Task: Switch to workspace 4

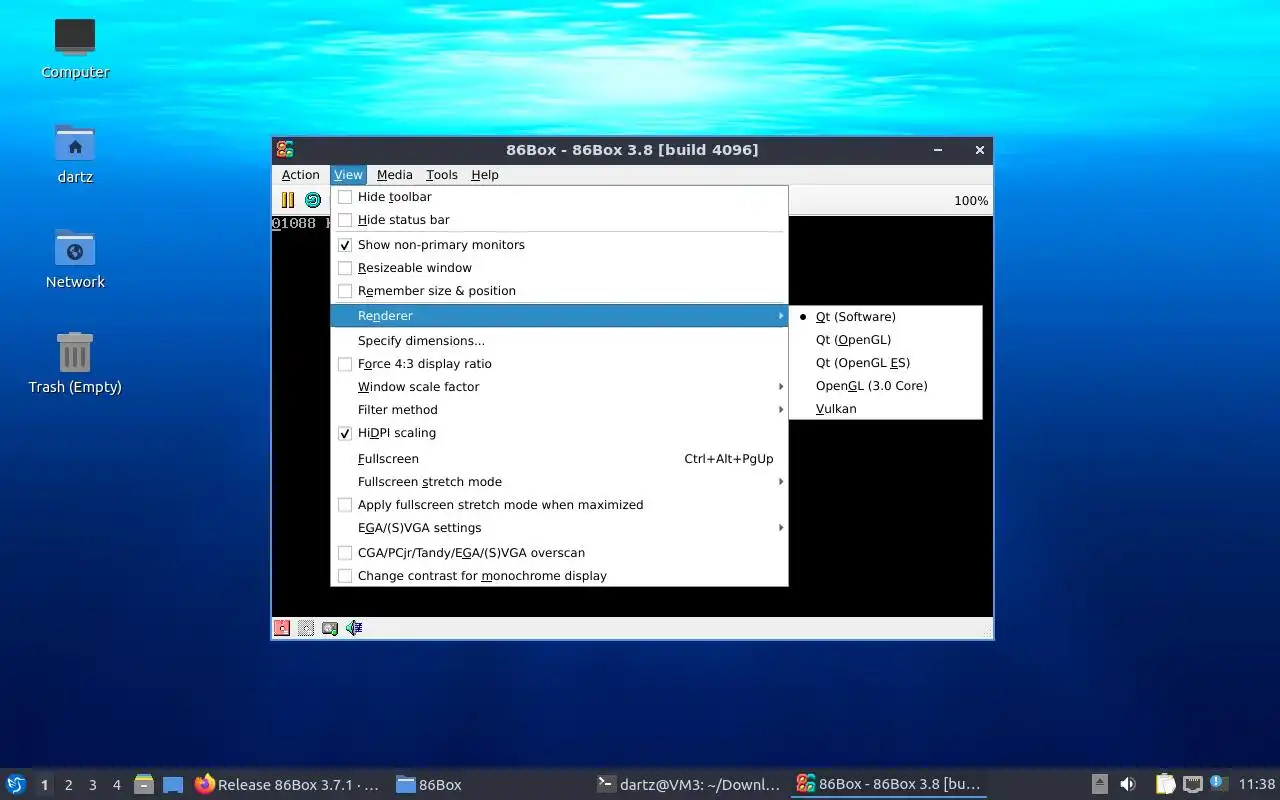Action: coord(116,785)
